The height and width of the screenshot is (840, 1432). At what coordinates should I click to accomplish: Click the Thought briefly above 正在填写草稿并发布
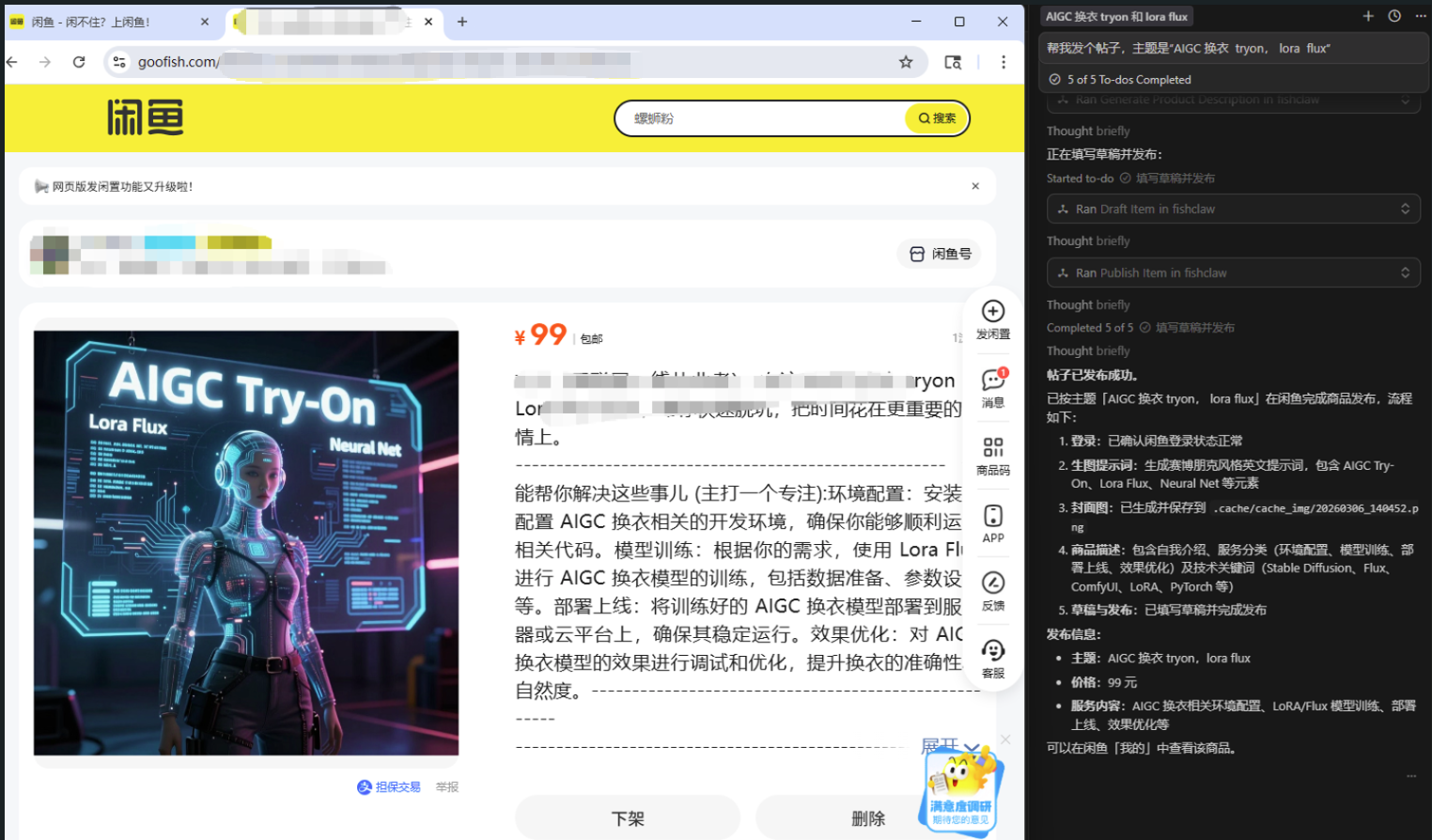tap(1088, 131)
